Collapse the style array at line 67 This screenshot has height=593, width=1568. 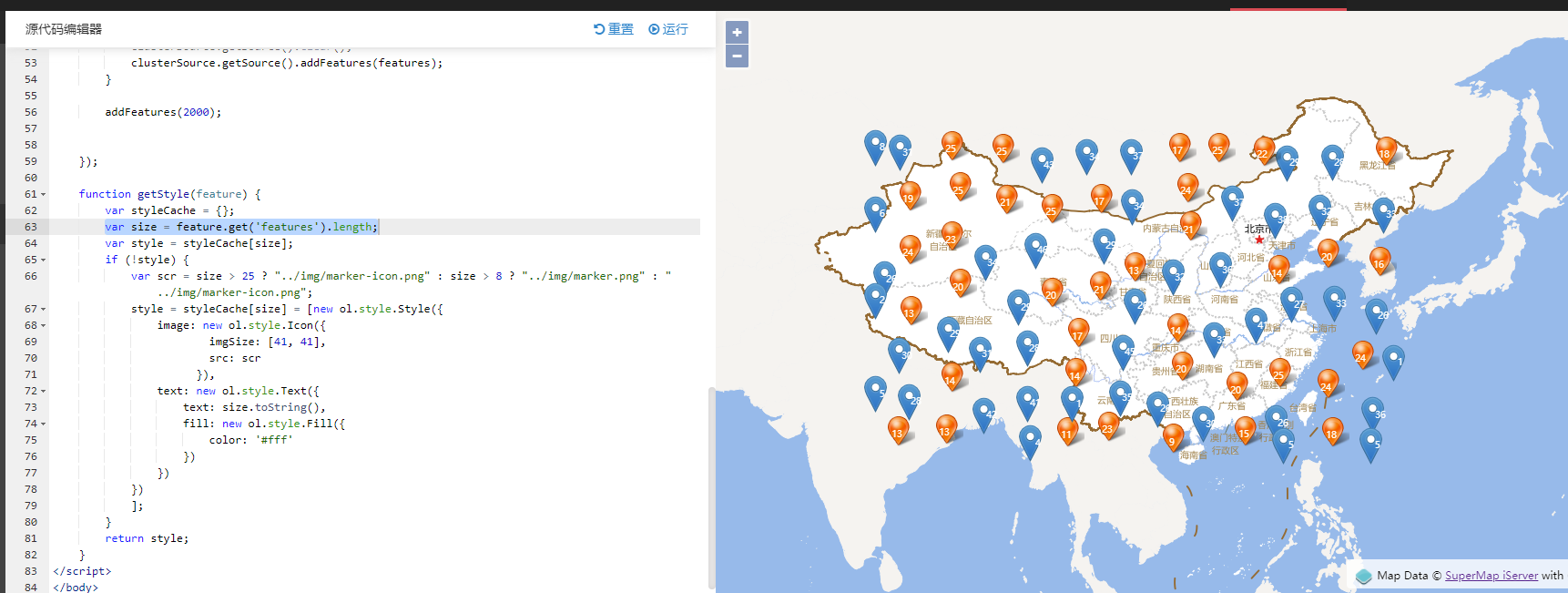[43, 309]
